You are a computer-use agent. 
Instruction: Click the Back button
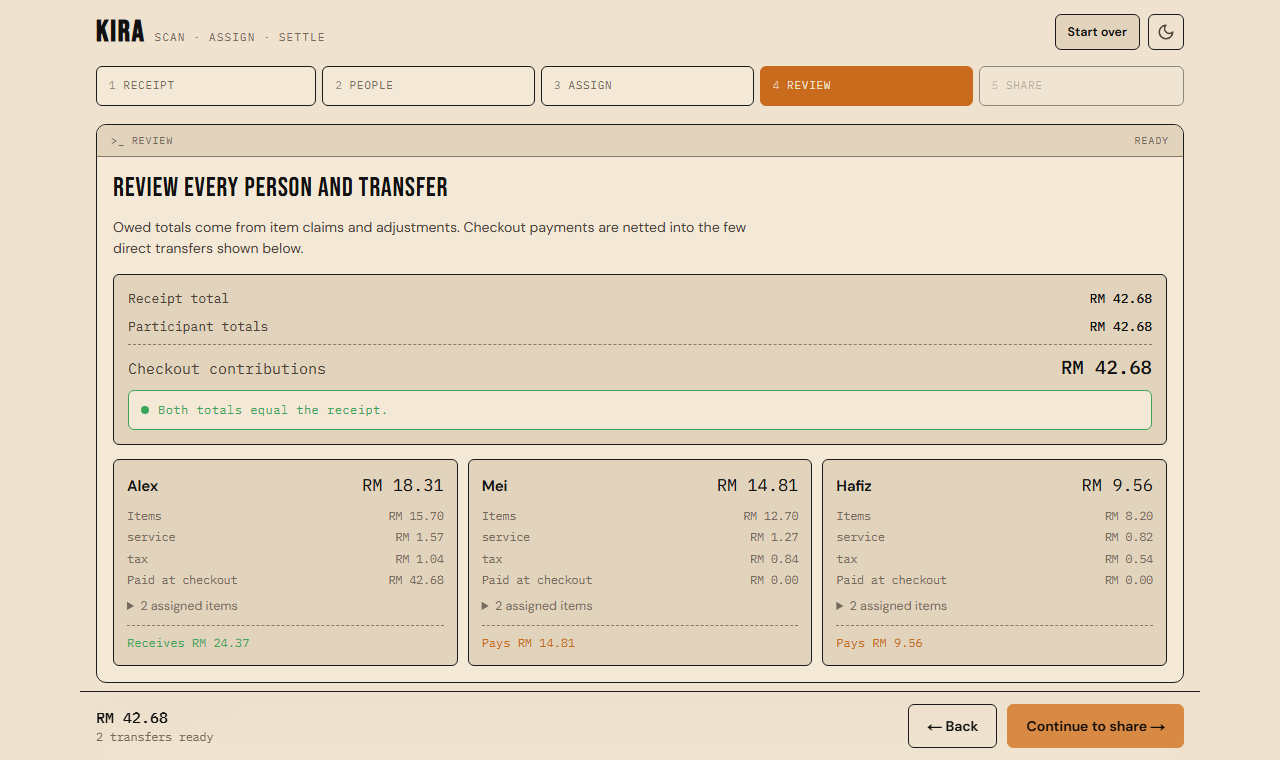coord(952,726)
